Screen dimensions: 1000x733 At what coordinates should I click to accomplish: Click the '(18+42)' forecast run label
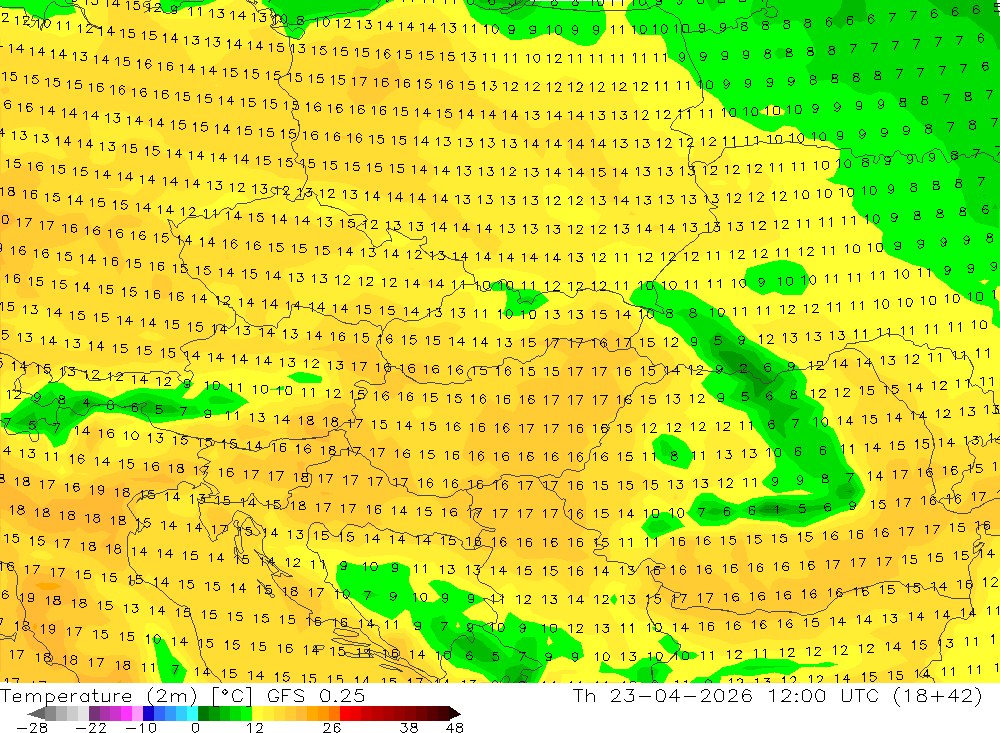coord(938,695)
